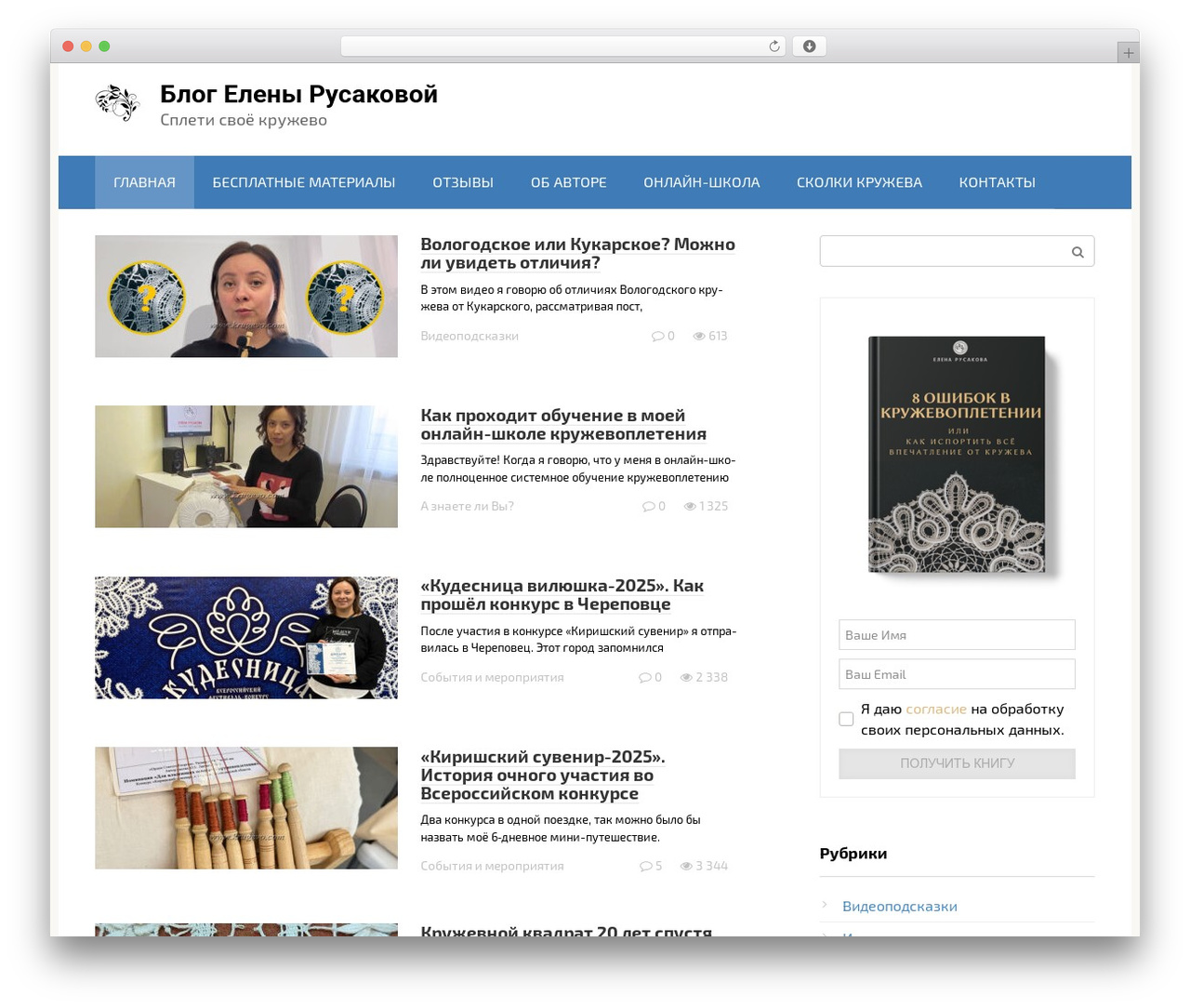Click the search magnifier icon in sidebar
1190x1008 pixels.
click(1078, 252)
